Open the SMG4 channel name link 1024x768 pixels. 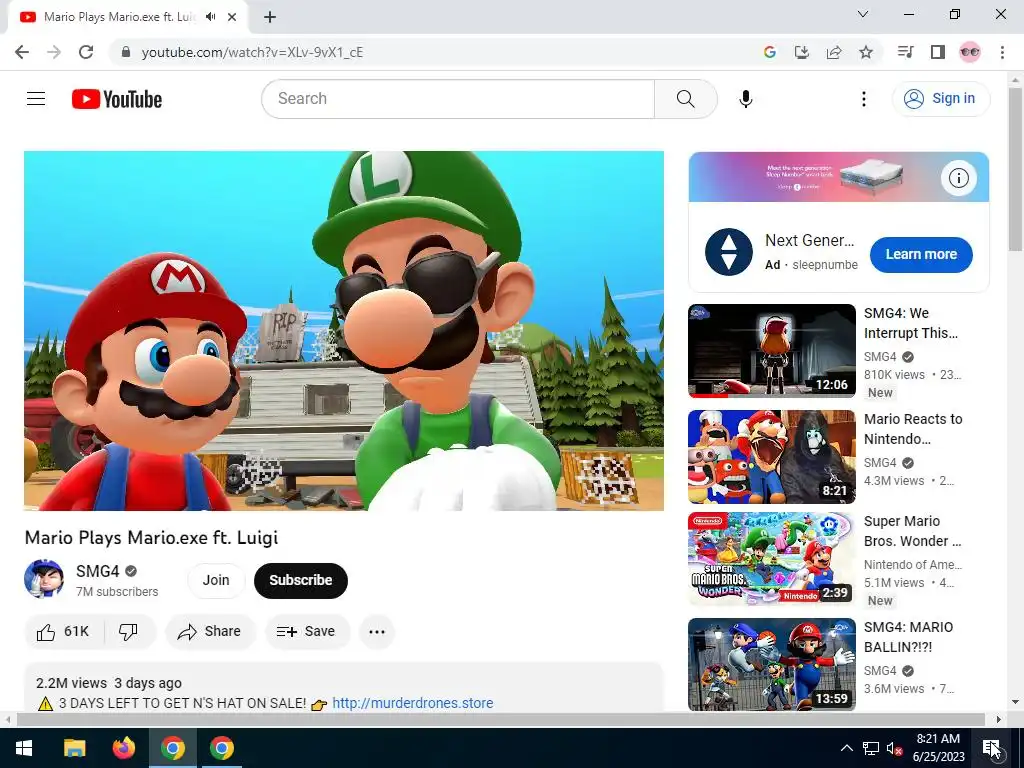(x=97, y=571)
